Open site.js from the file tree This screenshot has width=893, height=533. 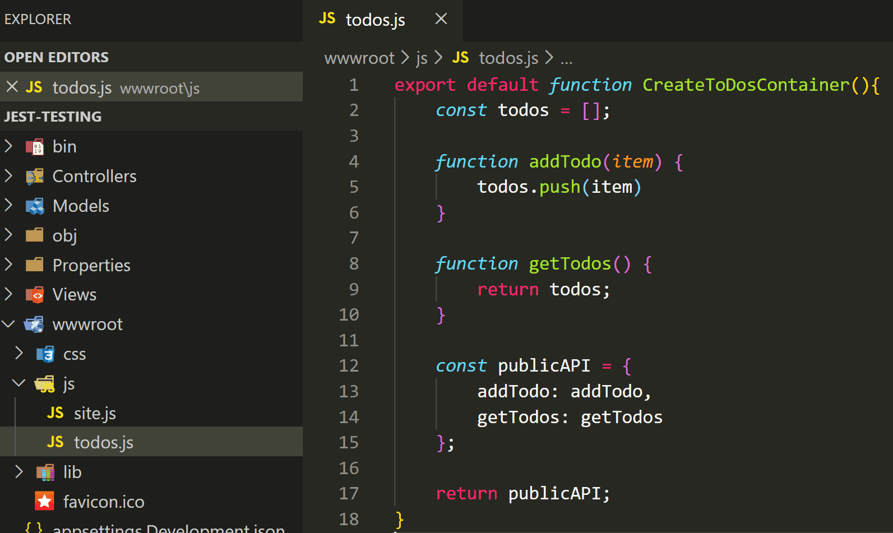95,413
